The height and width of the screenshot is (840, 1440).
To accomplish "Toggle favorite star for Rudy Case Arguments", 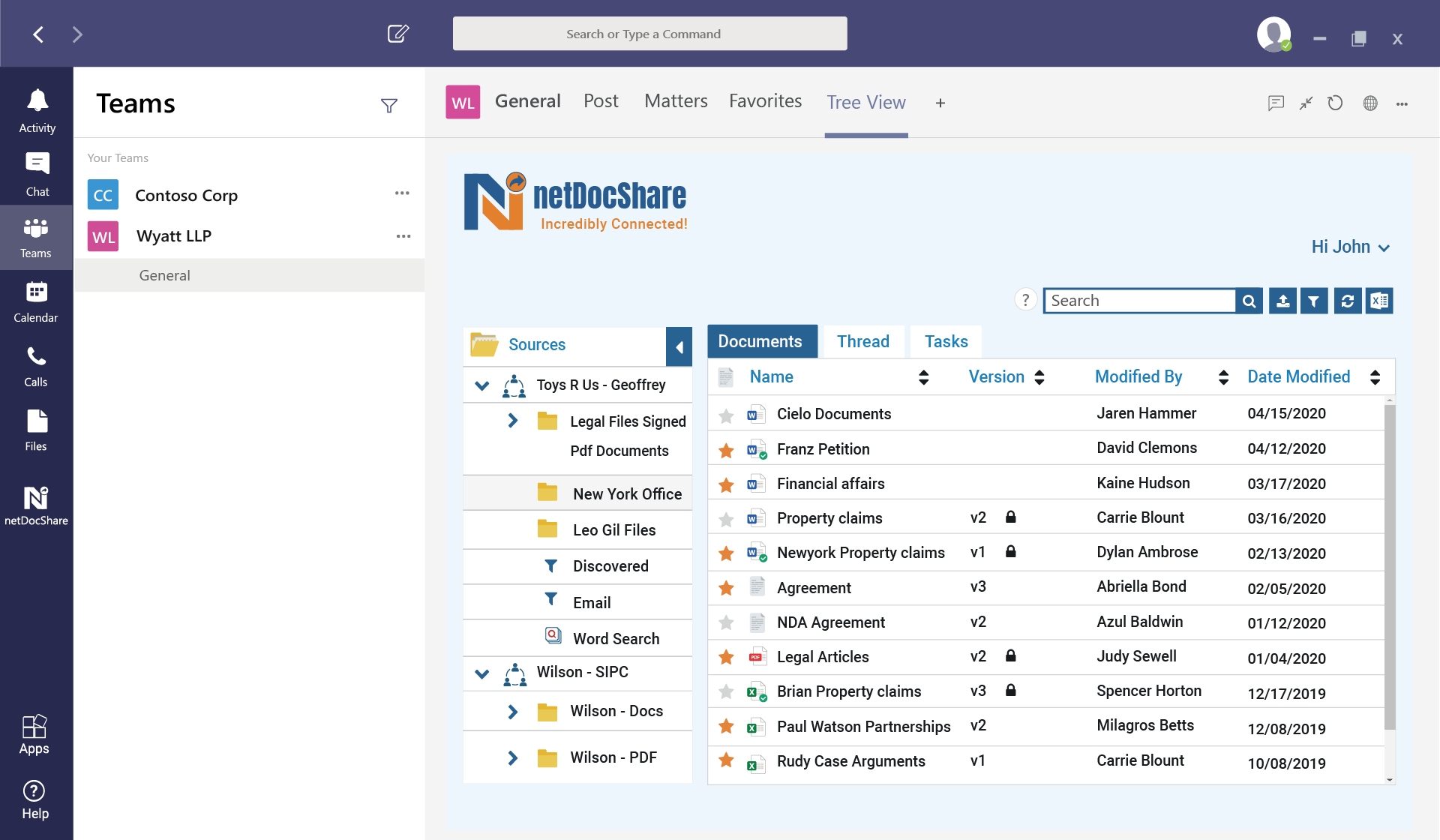I will coord(726,760).
